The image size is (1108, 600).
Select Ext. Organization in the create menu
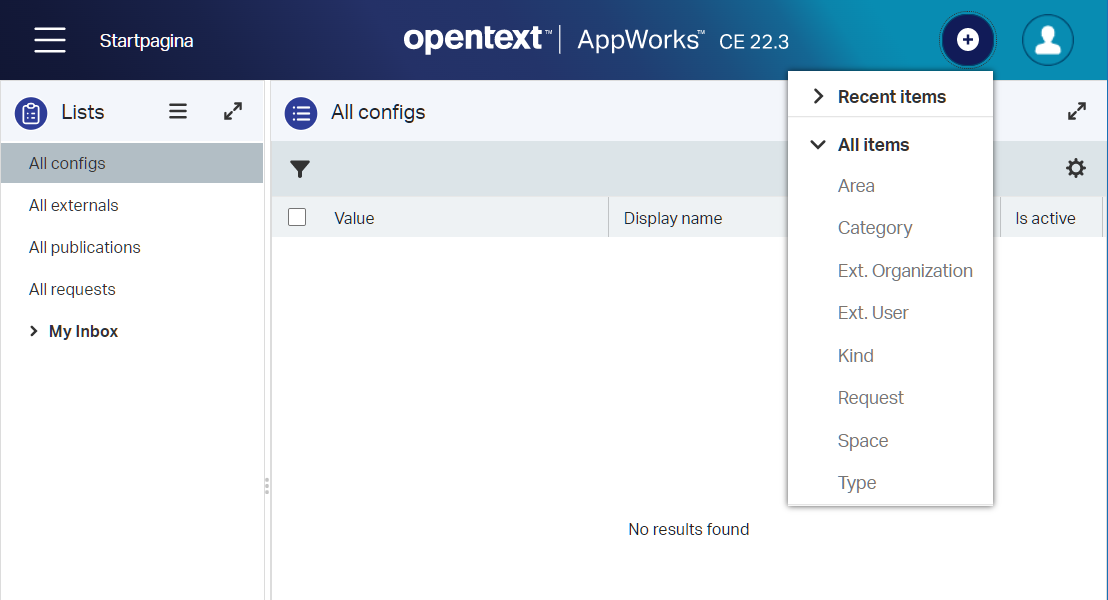(904, 271)
